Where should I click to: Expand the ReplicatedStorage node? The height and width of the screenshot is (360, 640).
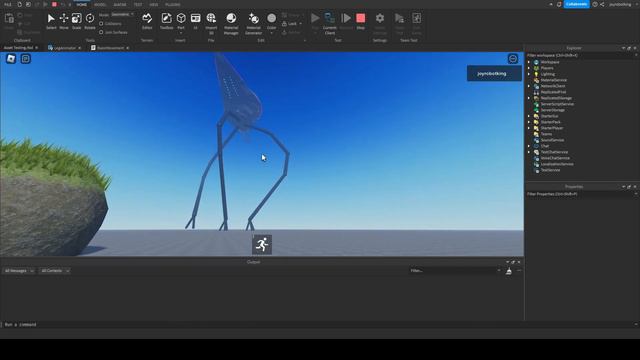[529, 98]
